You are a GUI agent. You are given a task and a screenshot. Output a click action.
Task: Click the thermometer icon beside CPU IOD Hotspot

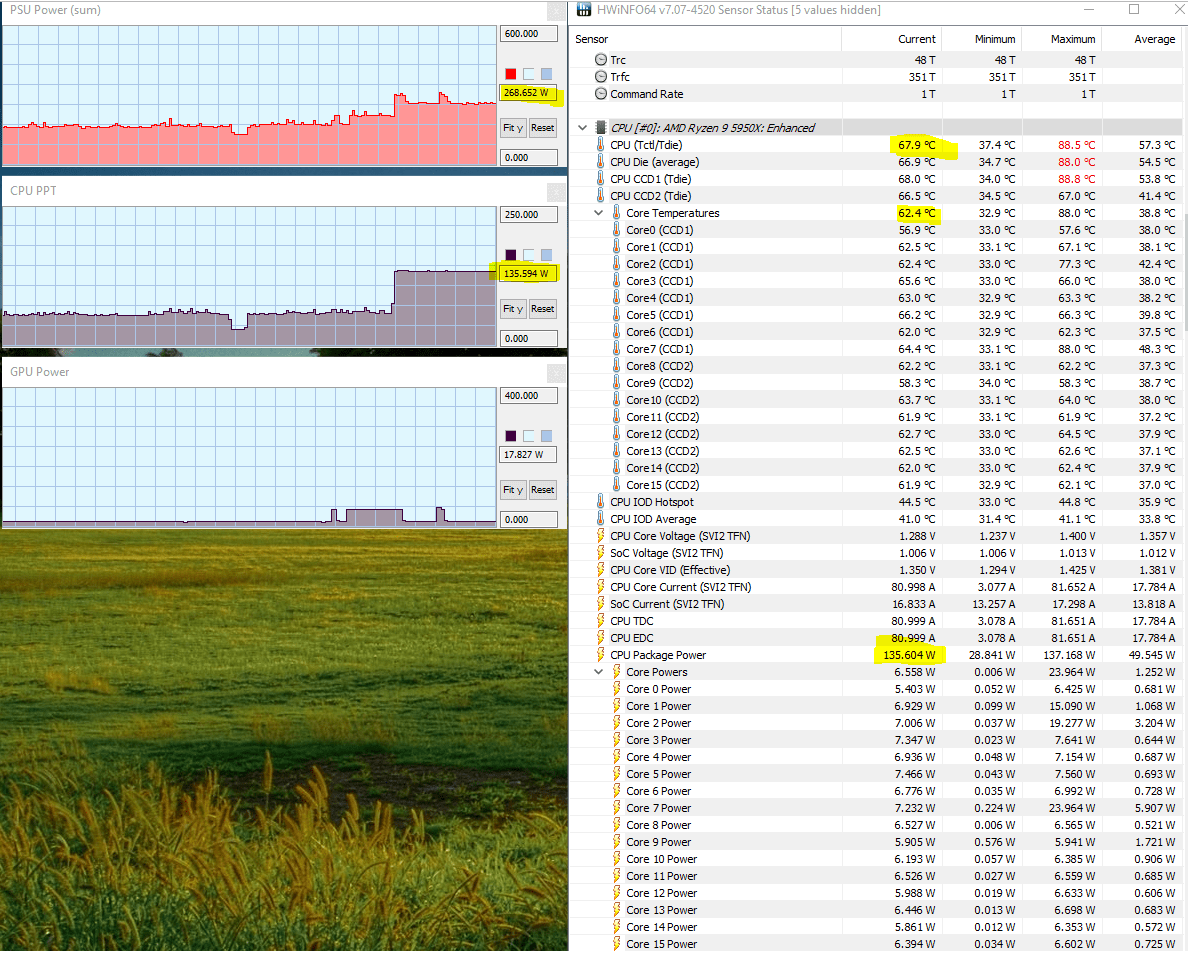(600, 502)
